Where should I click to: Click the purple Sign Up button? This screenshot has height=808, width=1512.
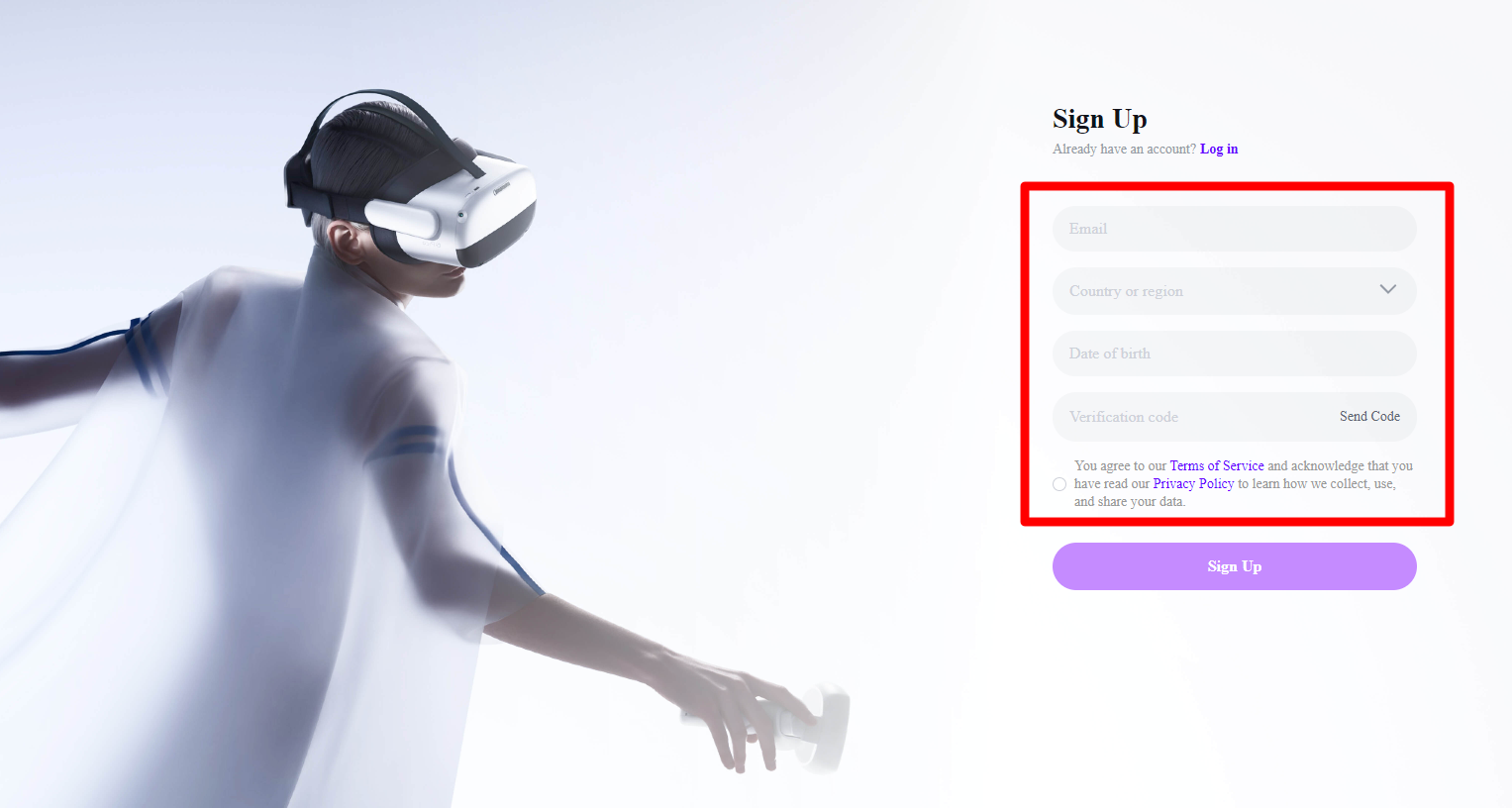tap(1234, 566)
